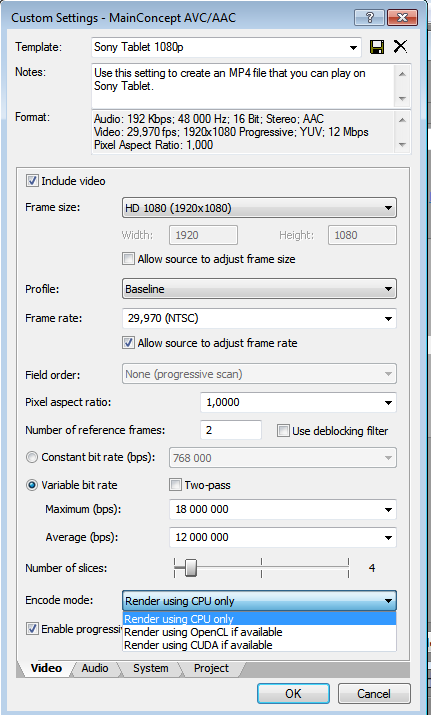
Task: Check the Two-pass option
Action: [x=175, y=485]
